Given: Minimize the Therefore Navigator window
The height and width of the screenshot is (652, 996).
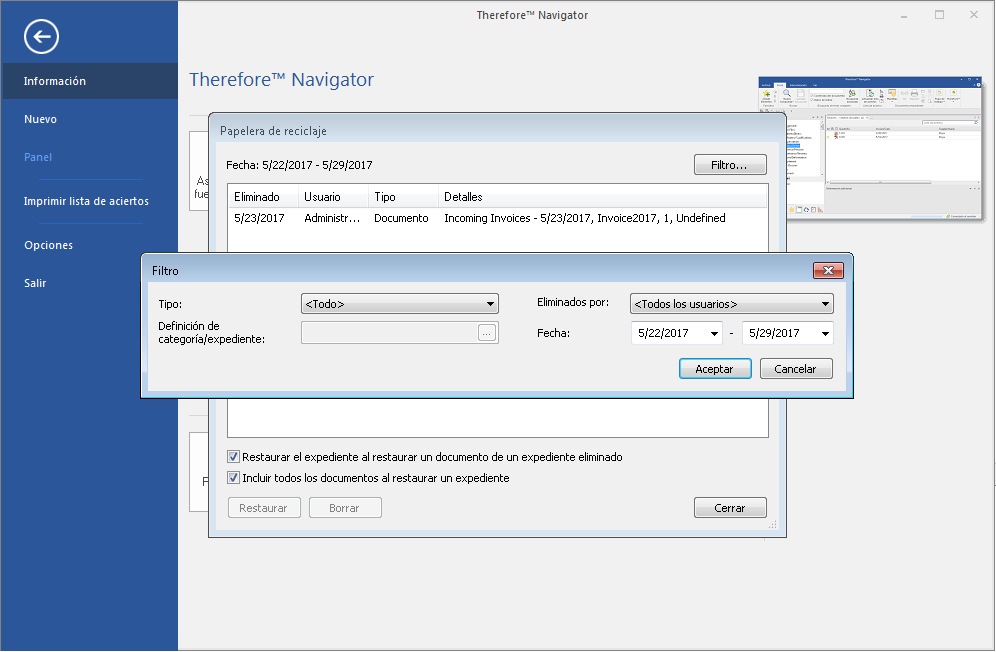Looking at the screenshot, I should 903,15.
